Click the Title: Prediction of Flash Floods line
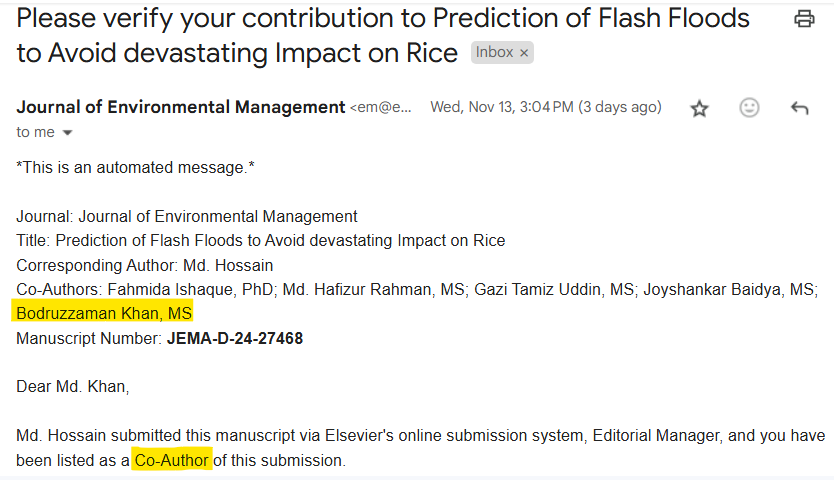This screenshot has height=480, width=834. coord(261,241)
